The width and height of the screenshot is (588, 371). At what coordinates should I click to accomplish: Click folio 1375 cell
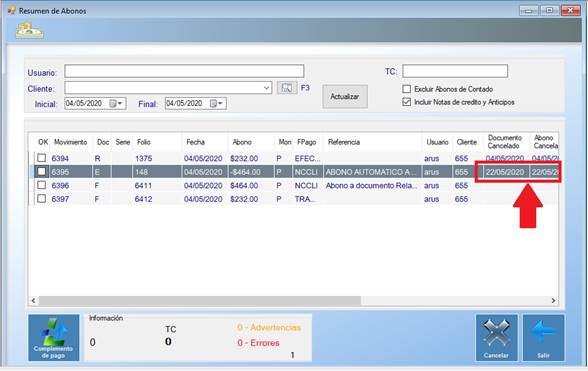click(143, 158)
